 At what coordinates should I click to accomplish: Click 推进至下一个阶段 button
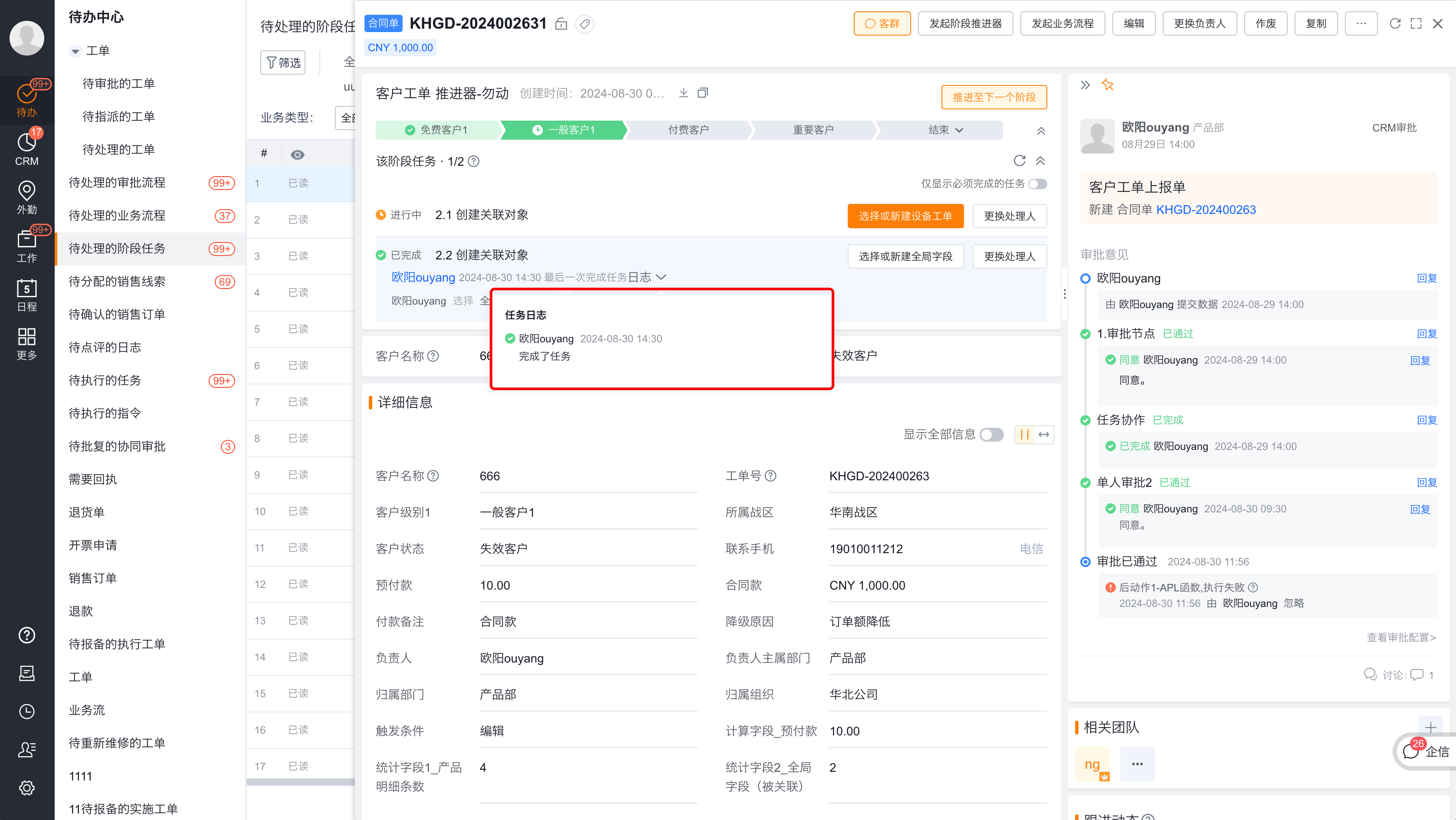pyautogui.click(x=994, y=97)
